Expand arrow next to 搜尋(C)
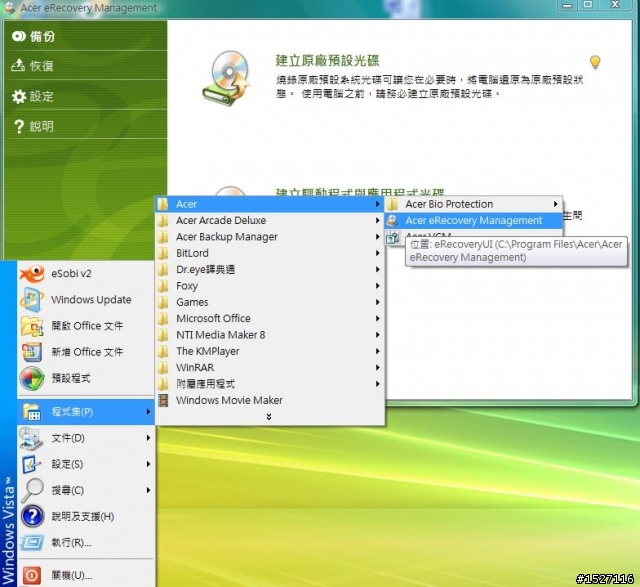Image resolution: width=640 pixels, height=587 pixels. click(148, 490)
